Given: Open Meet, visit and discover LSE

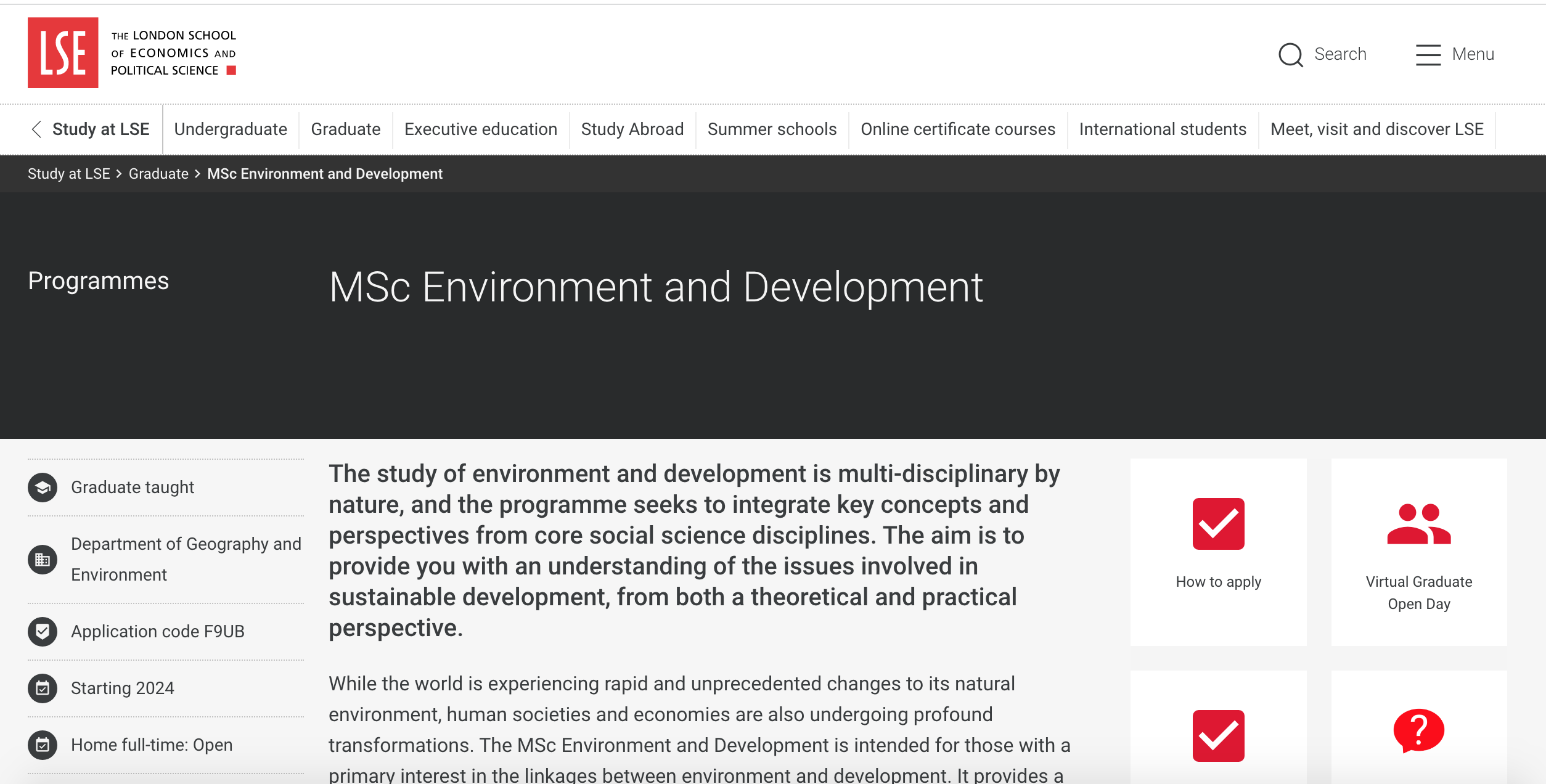Looking at the screenshot, I should click(1376, 129).
